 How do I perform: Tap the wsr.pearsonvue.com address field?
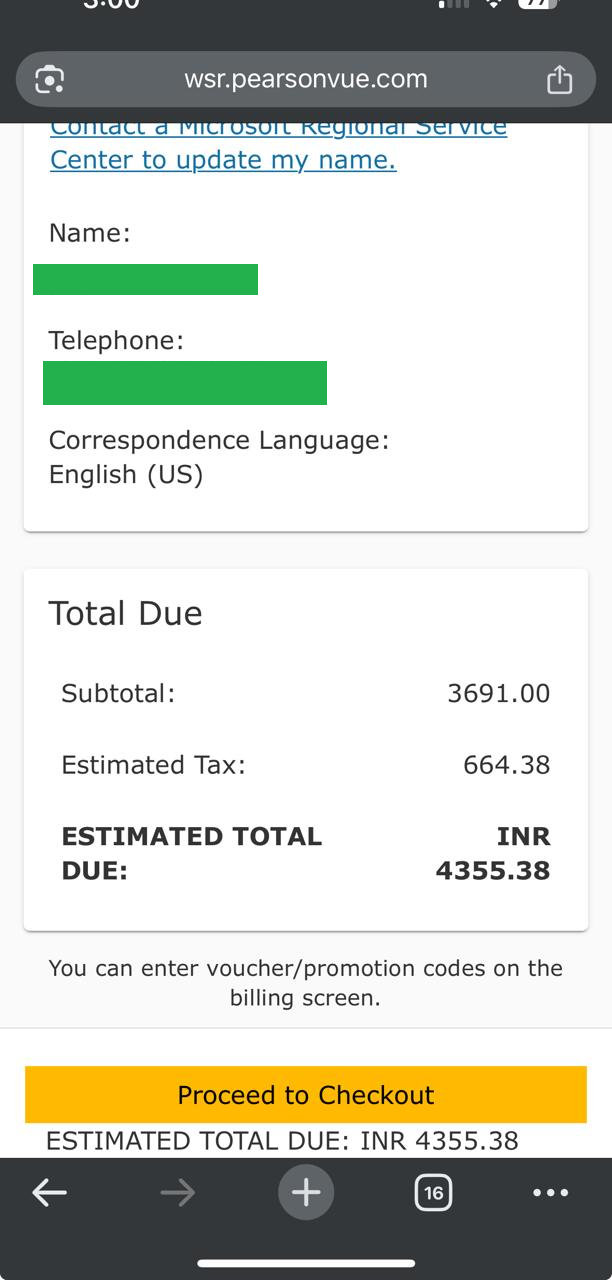[306, 80]
